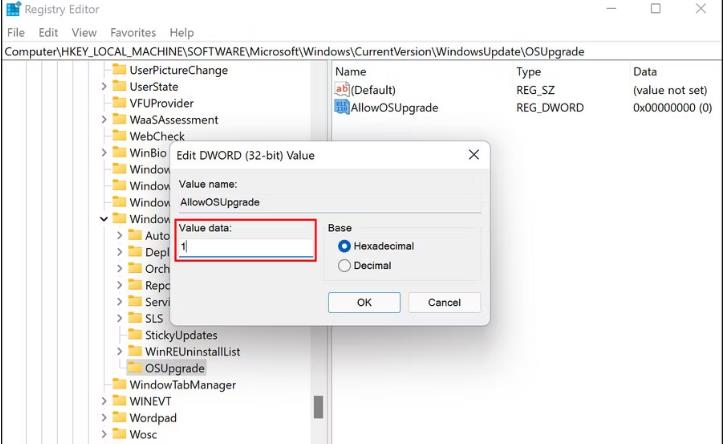Viewport: 724px width, 444px height.
Task: Expand the WinREUninstallList key
Action: click(120, 351)
